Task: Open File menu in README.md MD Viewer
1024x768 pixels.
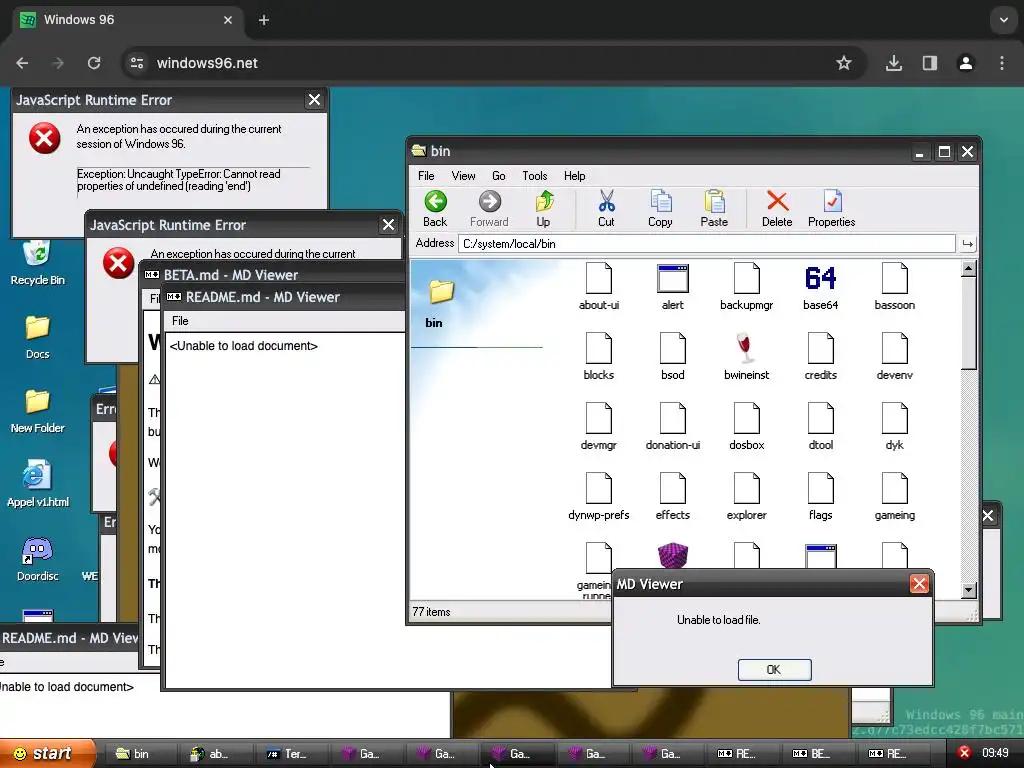Action: (x=180, y=321)
